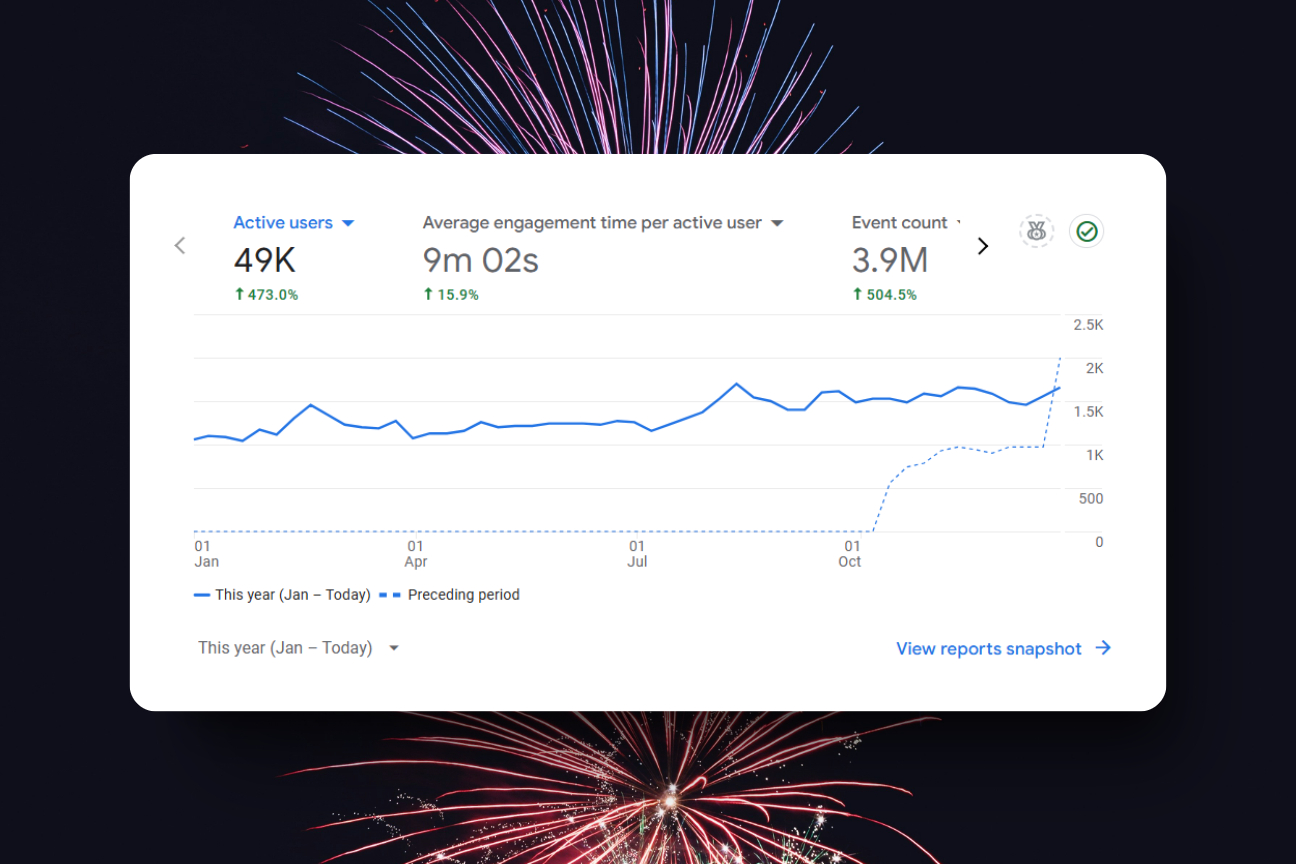Toggle the solid 'This year' legend series
Viewport: 1296px width, 864px height.
coord(282,595)
